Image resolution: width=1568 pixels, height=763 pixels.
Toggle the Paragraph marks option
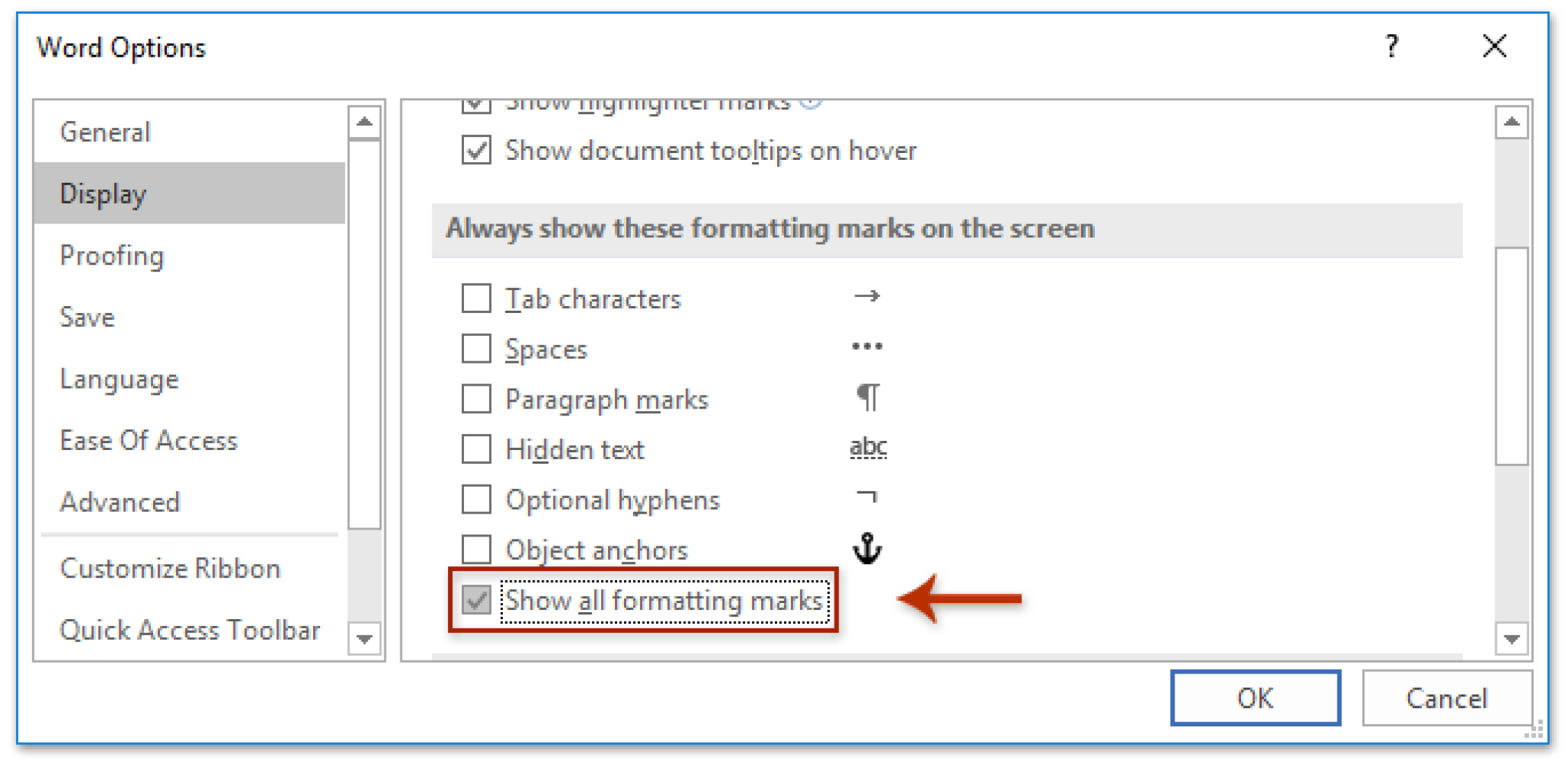475,399
